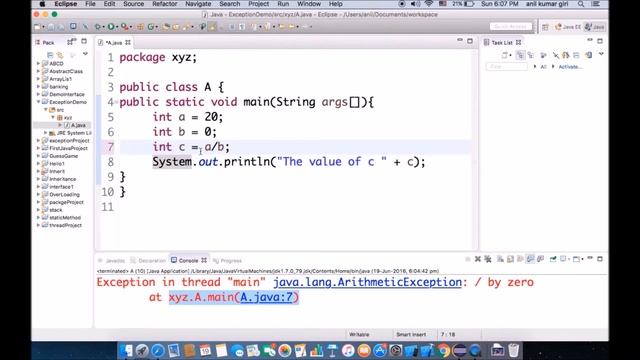Collapse the src folder
Screen dimensions: 640x360
tap(46, 110)
